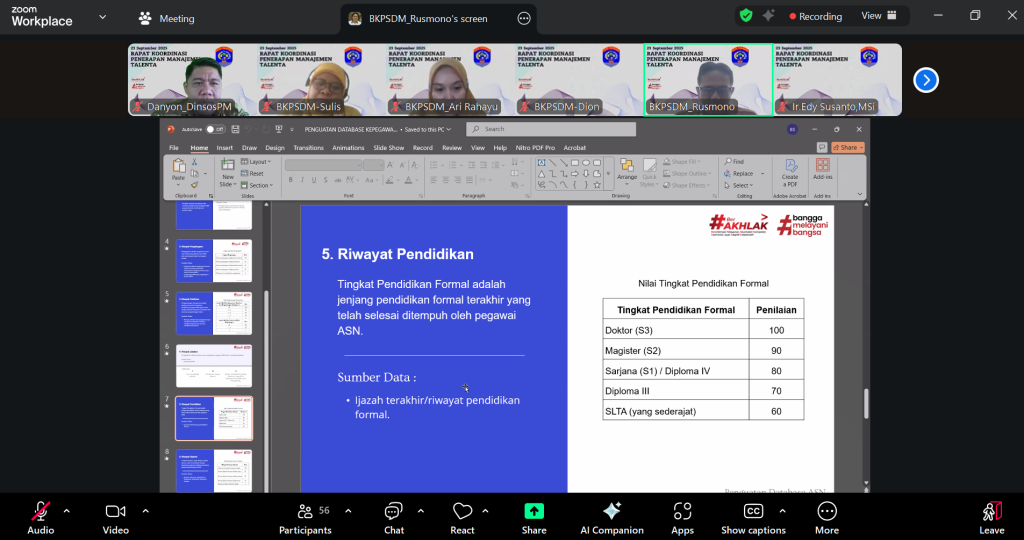Open the Chat panel
Viewport: 1024px width, 540px height.
pyautogui.click(x=394, y=511)
